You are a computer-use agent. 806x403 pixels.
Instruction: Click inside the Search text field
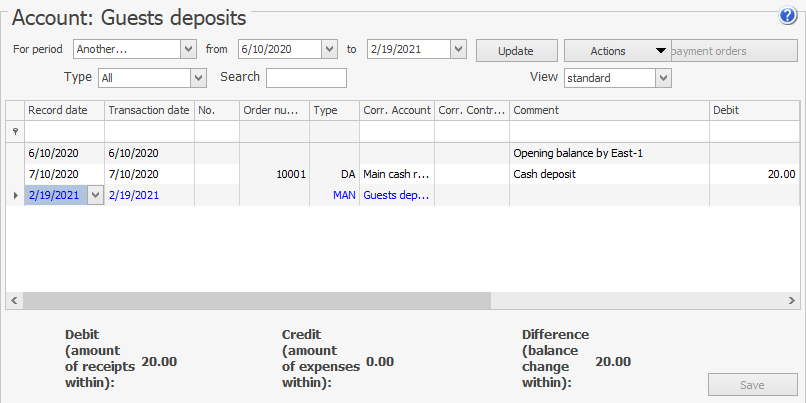pyautogui.click(x=306, y=78)
